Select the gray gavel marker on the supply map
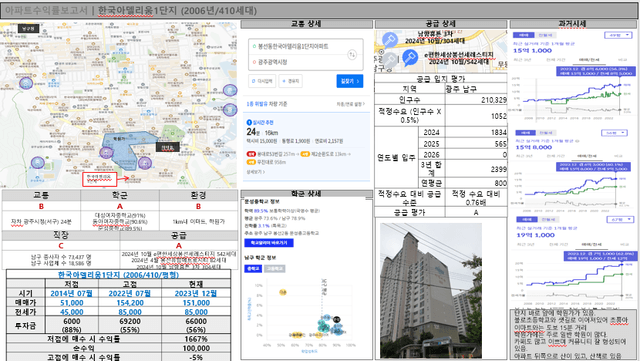The height and width of the screenshot is (361, 640). [390, 60]
